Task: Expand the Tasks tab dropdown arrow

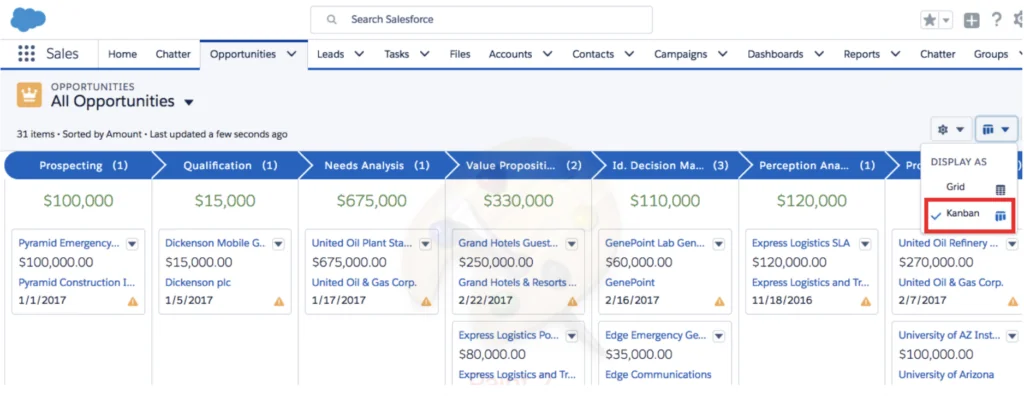Action: [424, 54]
